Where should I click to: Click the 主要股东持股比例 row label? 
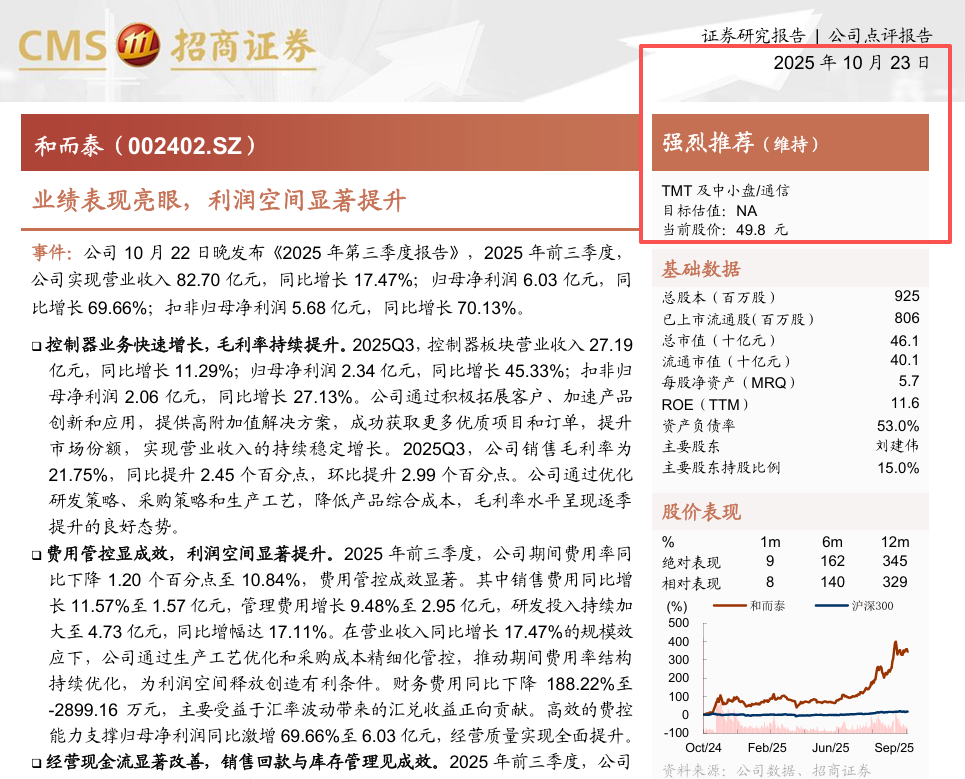click(721, 468)
